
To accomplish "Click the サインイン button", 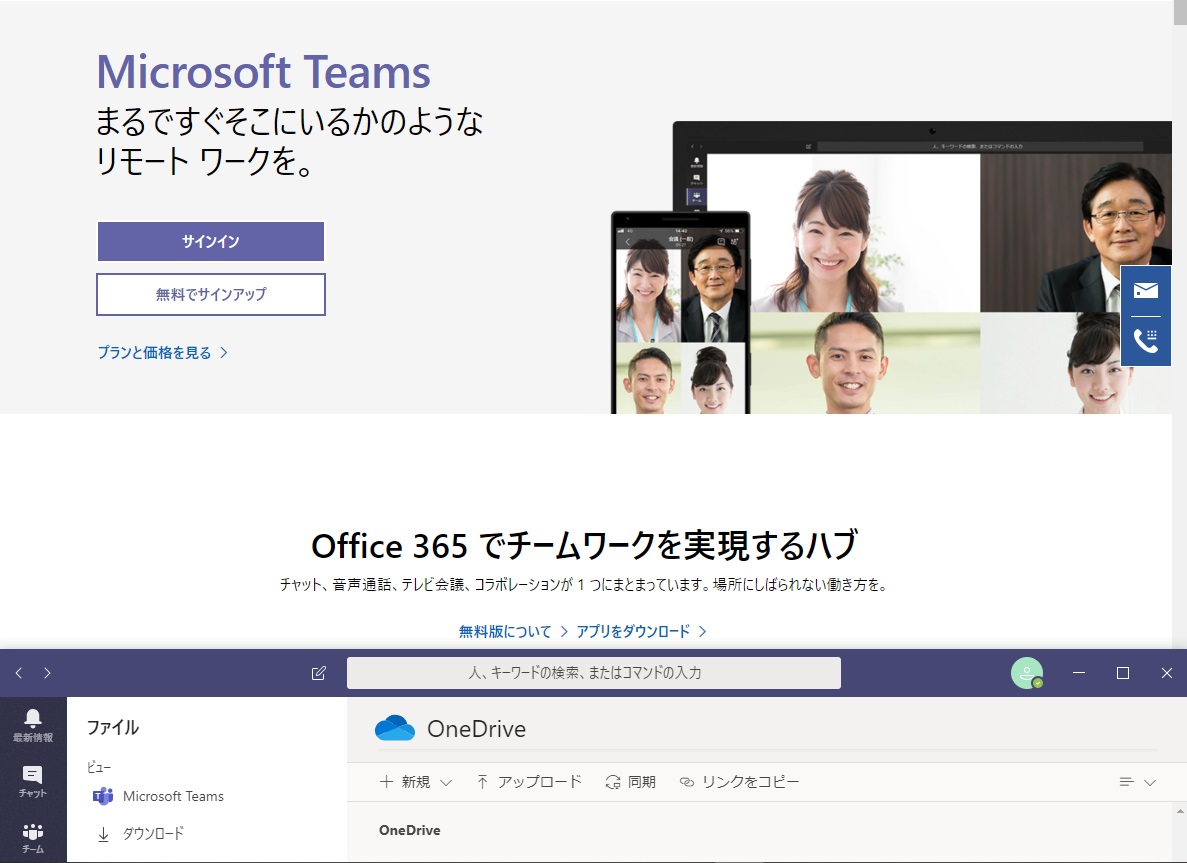I will (211, 242).
